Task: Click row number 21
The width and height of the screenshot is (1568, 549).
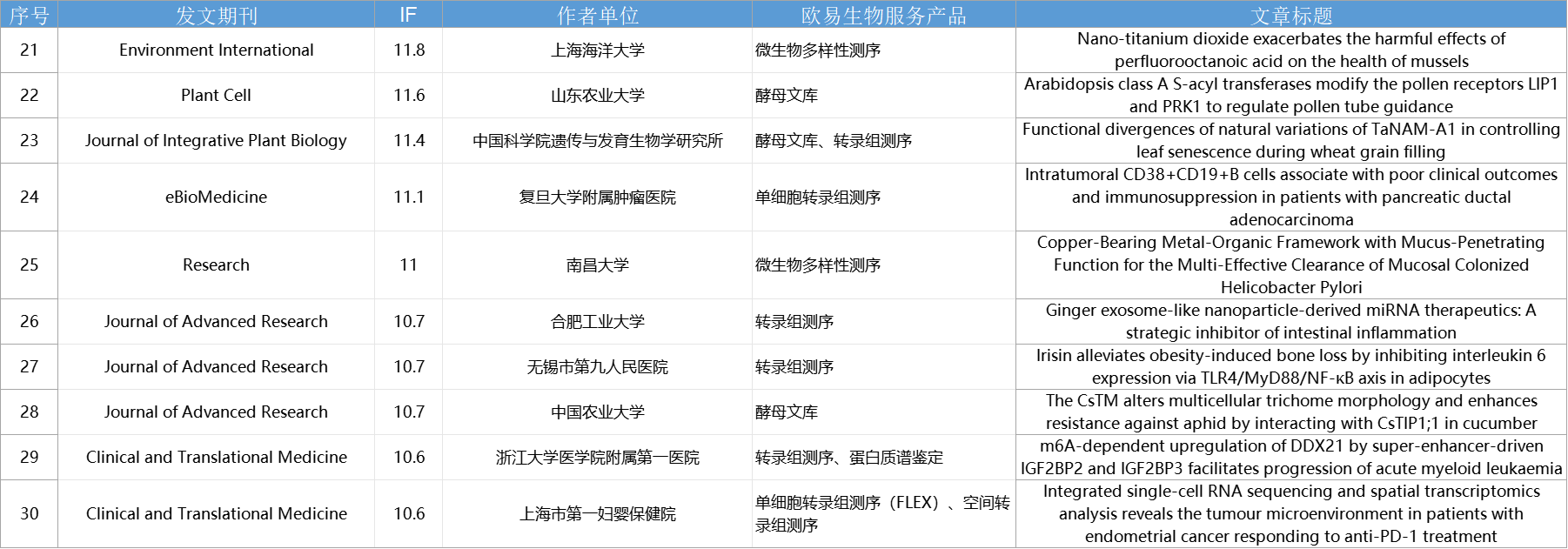Action: (29, 50)
